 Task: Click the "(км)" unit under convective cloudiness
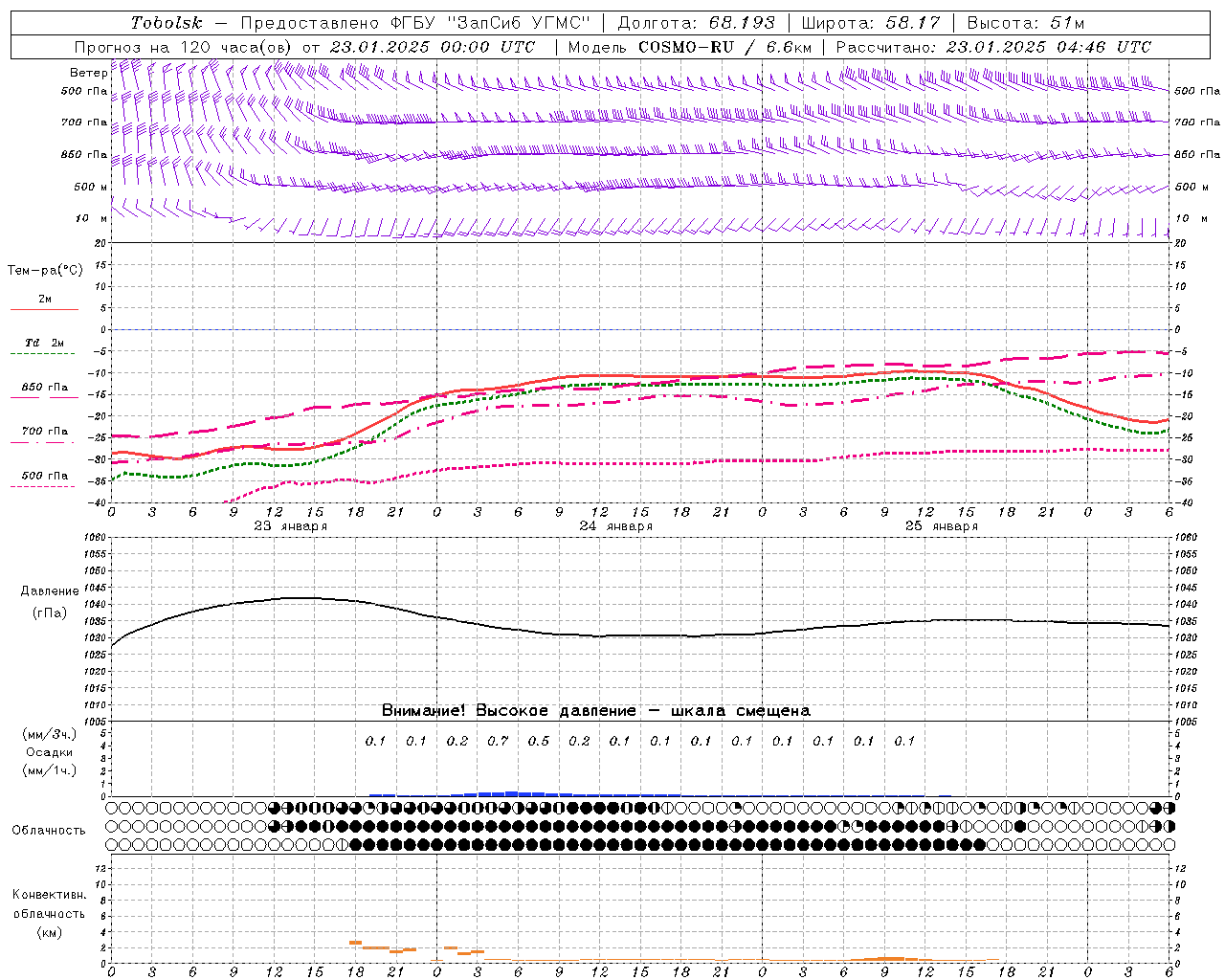click(50, 931)
